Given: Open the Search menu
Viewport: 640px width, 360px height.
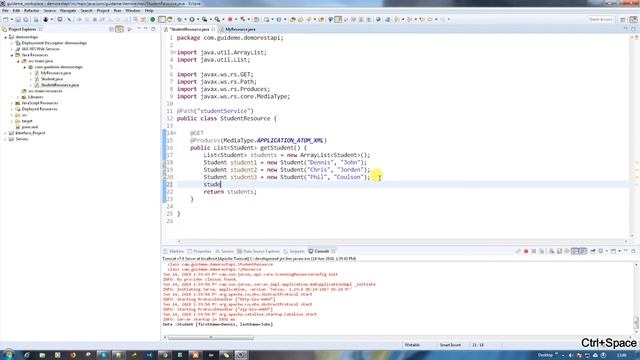Looking at the screenshot, I should pyautogui.click(x=86, y=11).
